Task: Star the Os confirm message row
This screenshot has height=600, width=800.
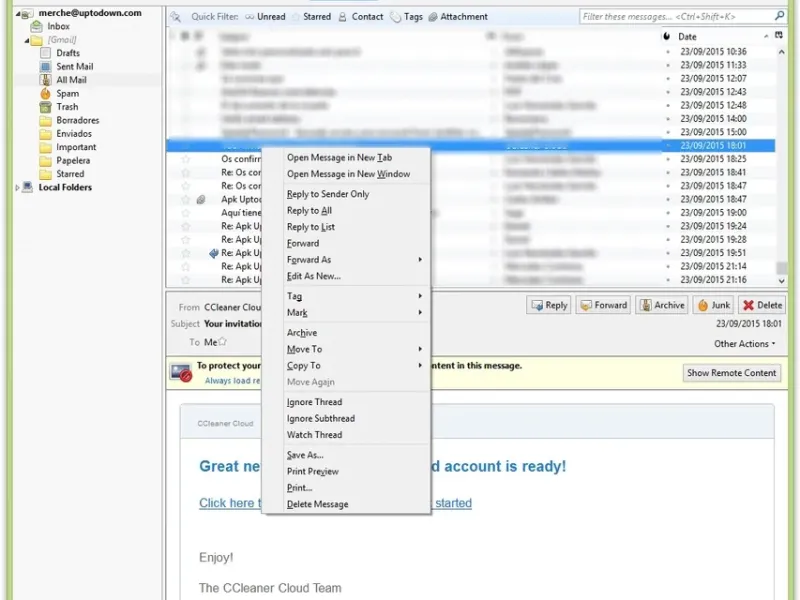Action: tap(186, 159)
